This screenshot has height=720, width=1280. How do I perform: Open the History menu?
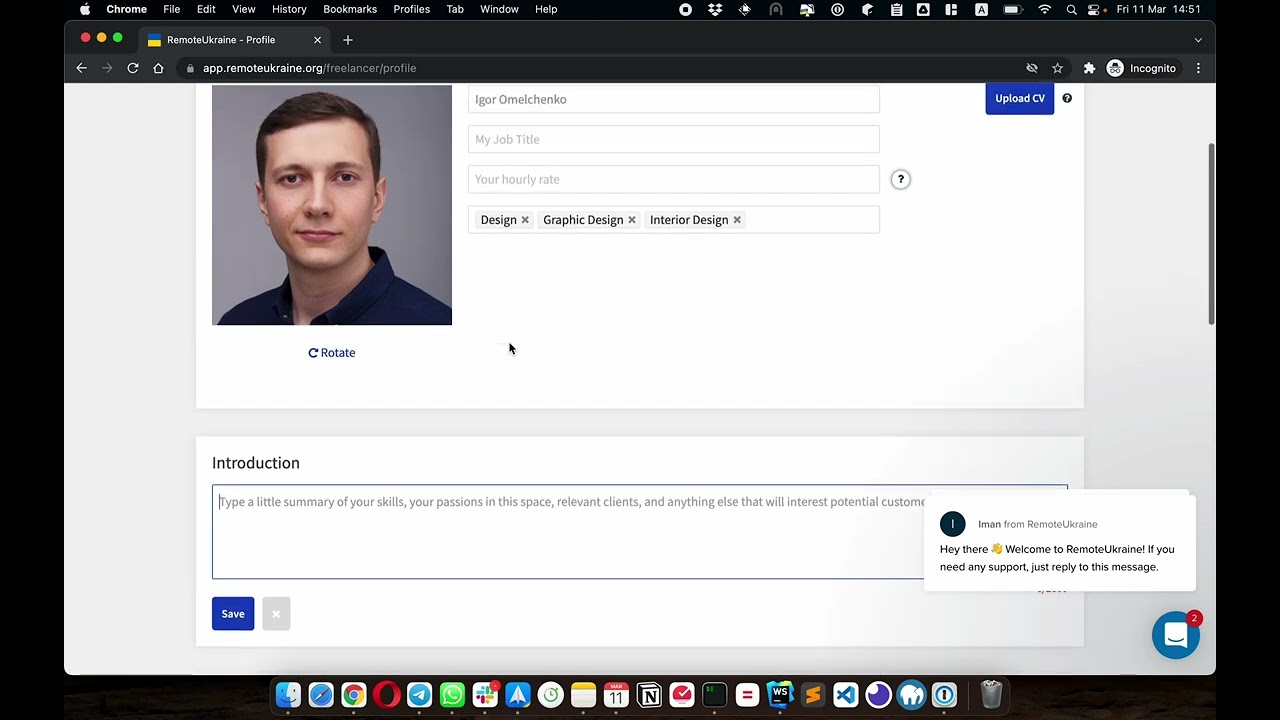tap(289, 9)
